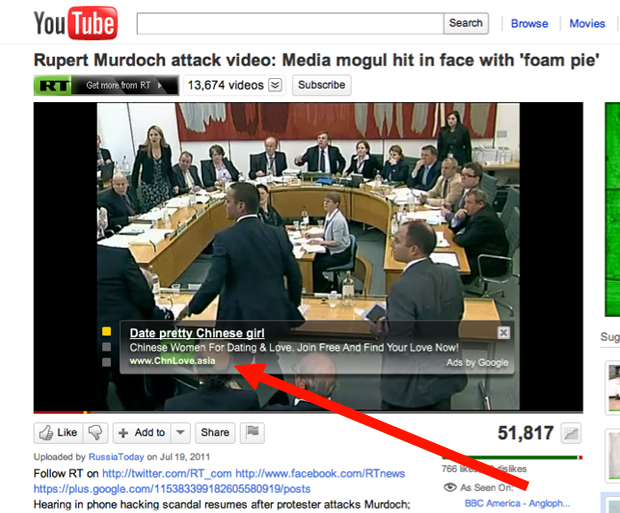Click the eye icon beside 'As Seen On'

[x=450, y=487]
